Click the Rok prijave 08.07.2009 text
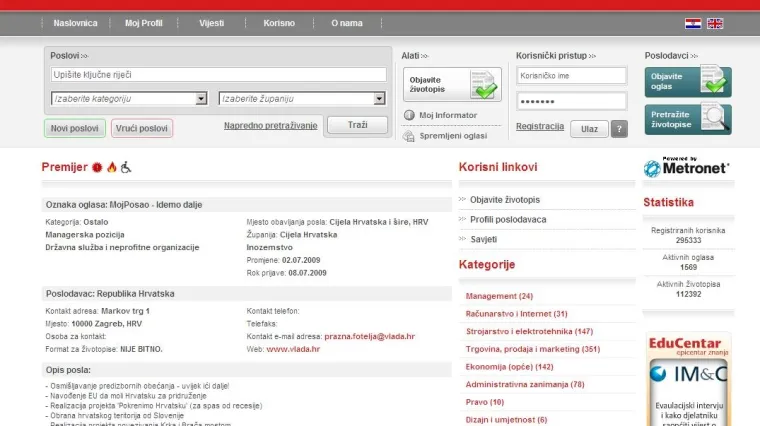 point(286,273)
